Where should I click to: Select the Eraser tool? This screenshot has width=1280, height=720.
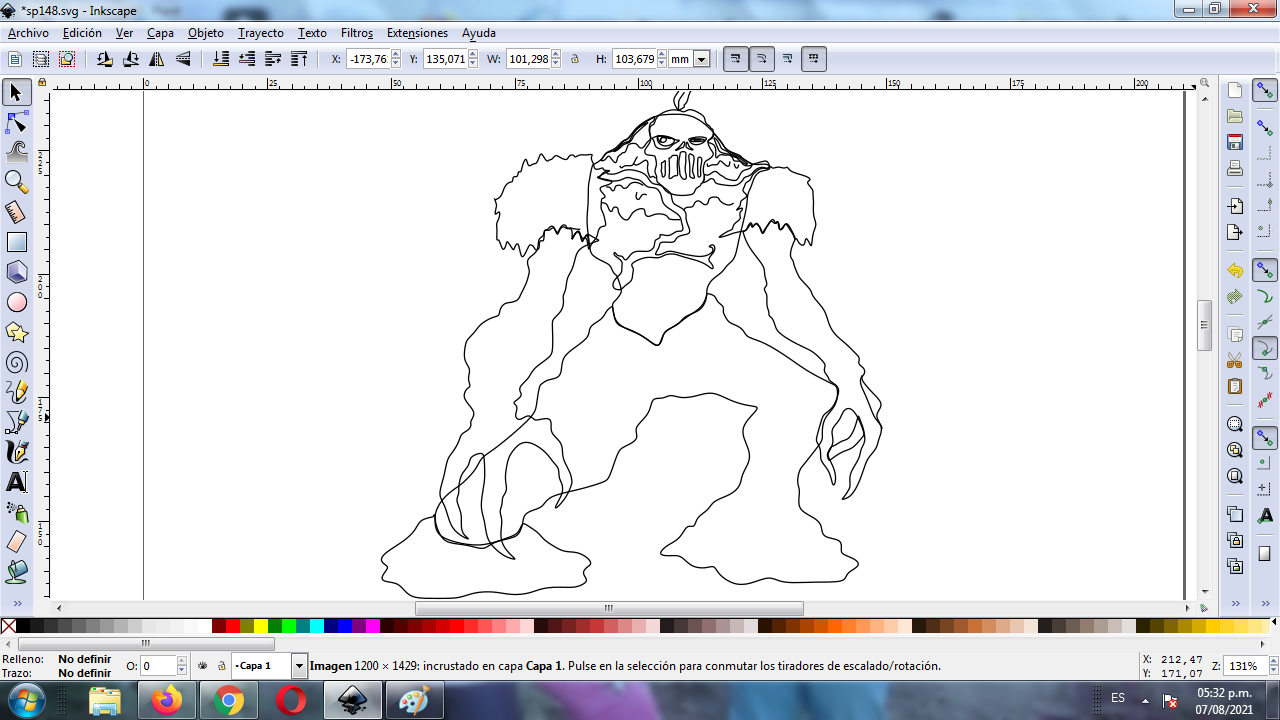[x=16, y=542]
